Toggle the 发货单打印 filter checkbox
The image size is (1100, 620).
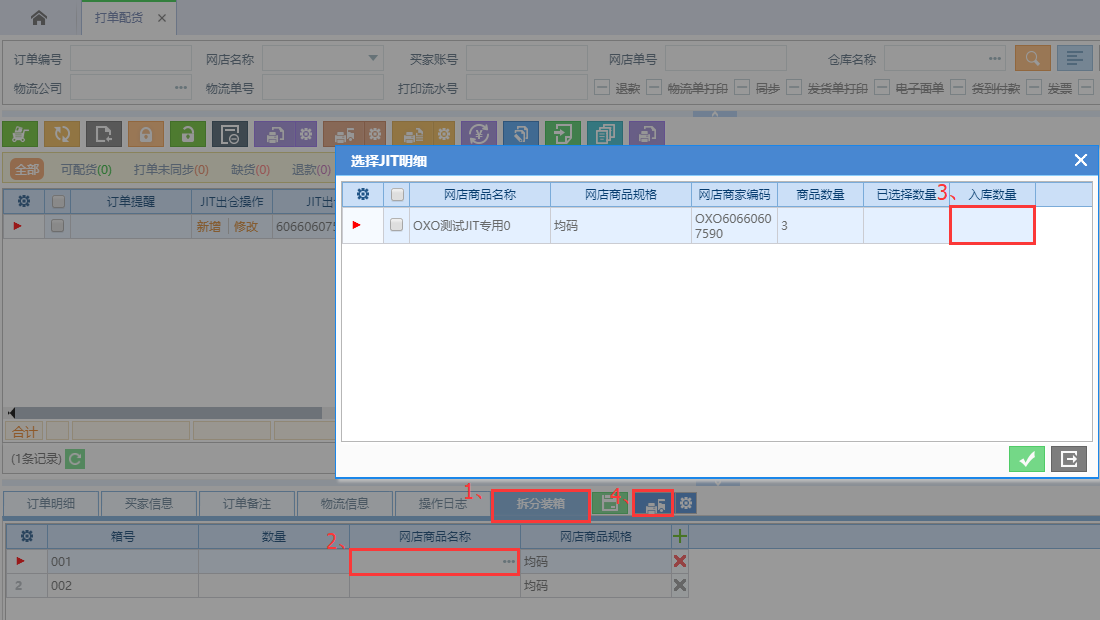(x=794, y=88)
